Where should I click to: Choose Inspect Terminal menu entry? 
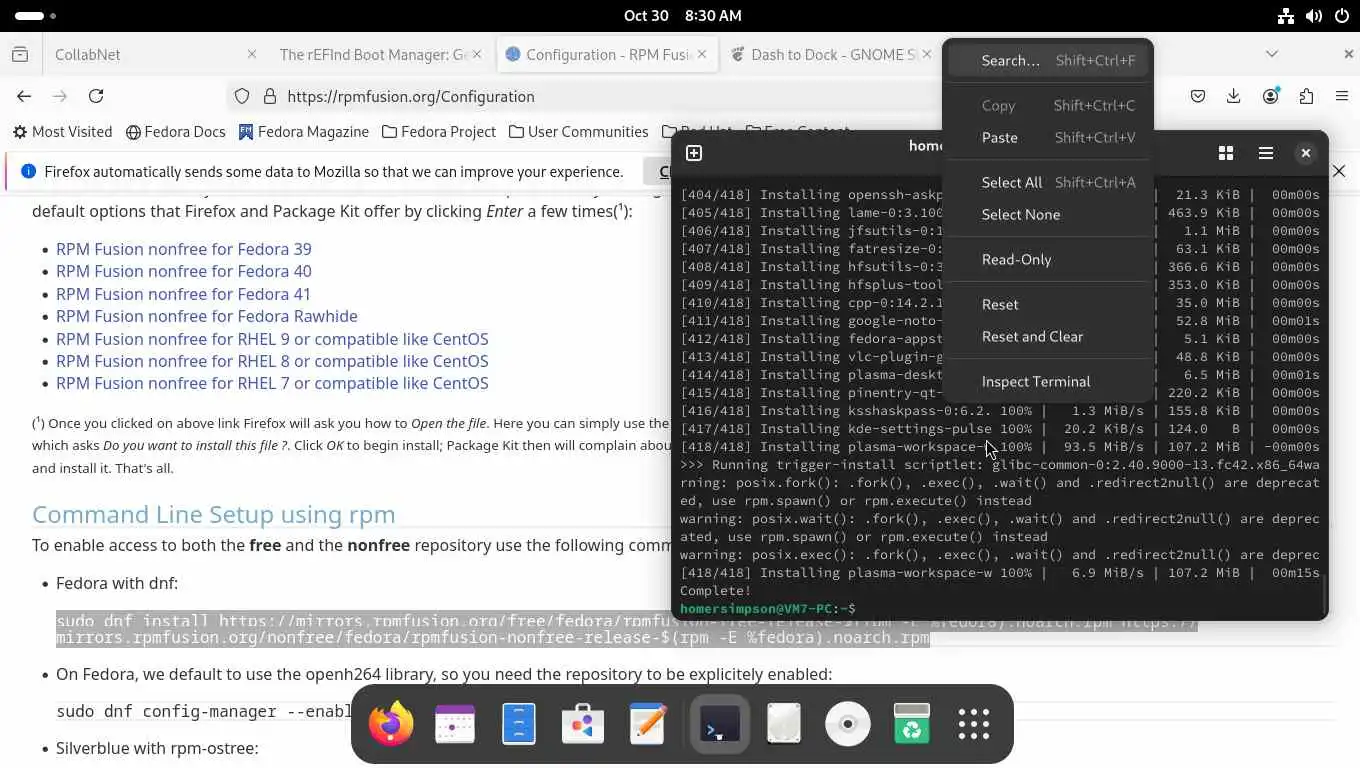(1048, 381)
